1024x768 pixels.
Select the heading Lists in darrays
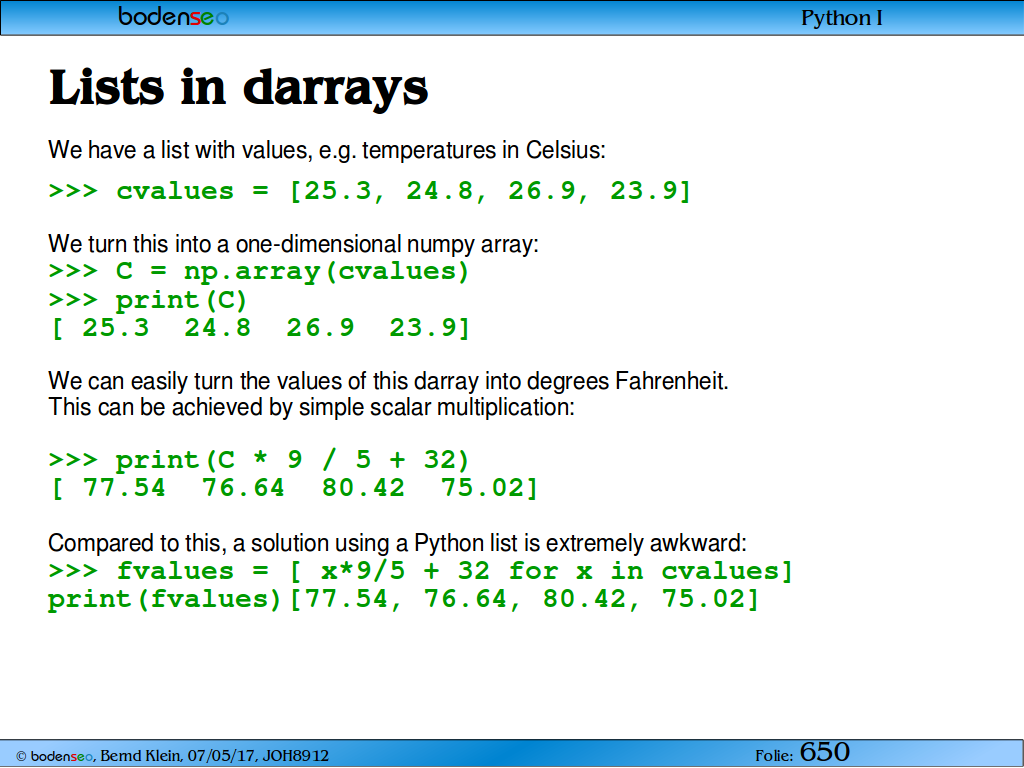[x=238, y=88]
